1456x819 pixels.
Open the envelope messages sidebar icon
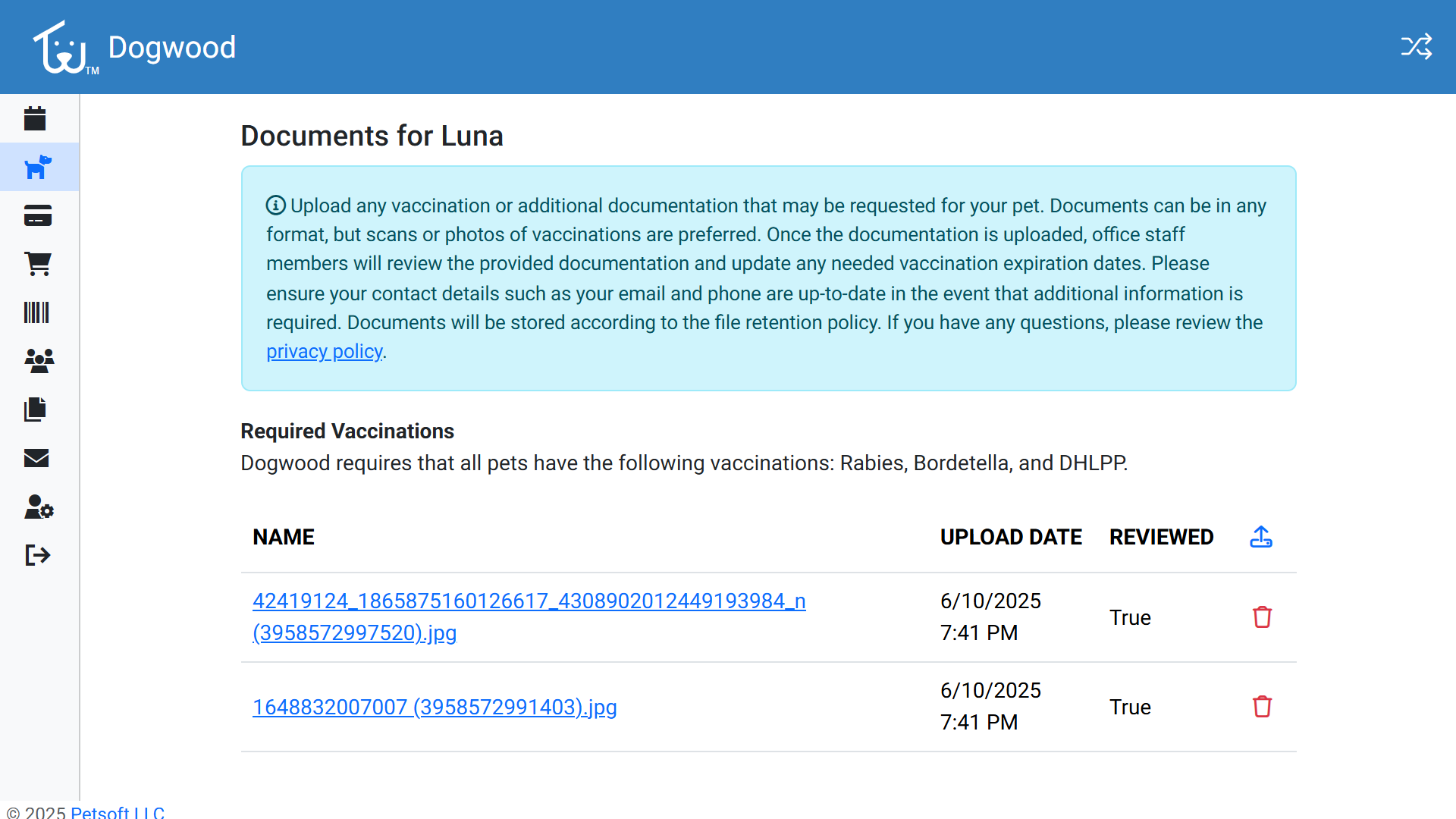tap(36, 458)
